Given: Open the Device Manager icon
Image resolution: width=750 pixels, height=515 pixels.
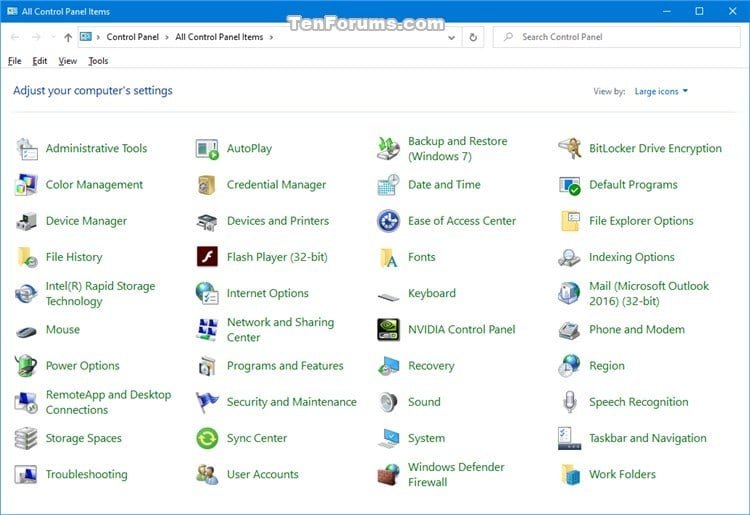Looking at the screenshot, I should 26,221.
